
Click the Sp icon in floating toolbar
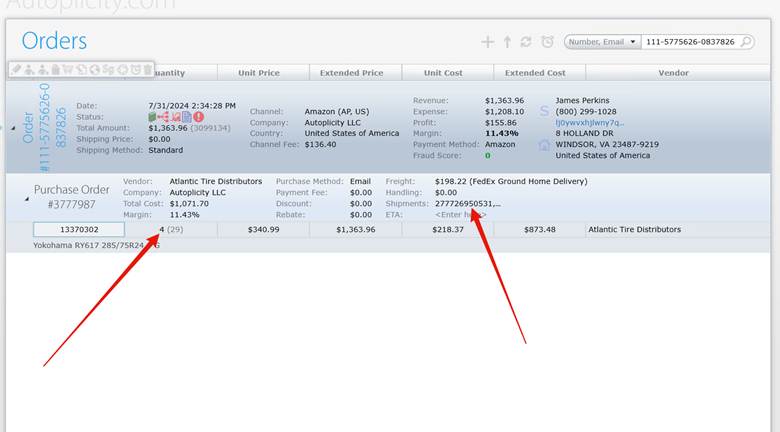108,69
